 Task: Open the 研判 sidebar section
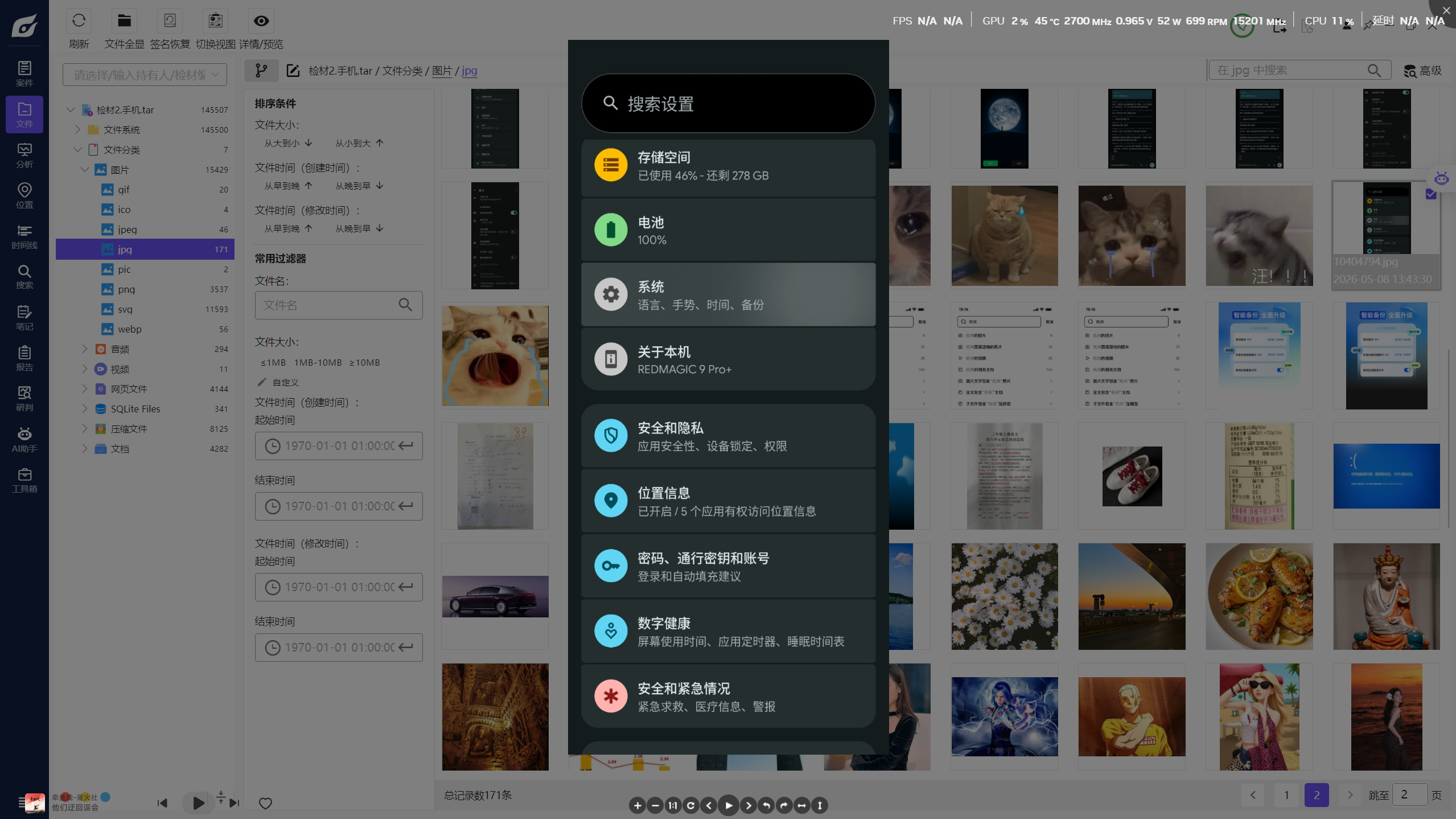point(24,398)
